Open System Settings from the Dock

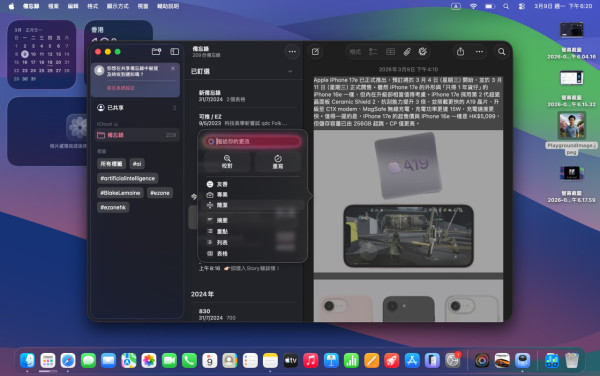453,360
